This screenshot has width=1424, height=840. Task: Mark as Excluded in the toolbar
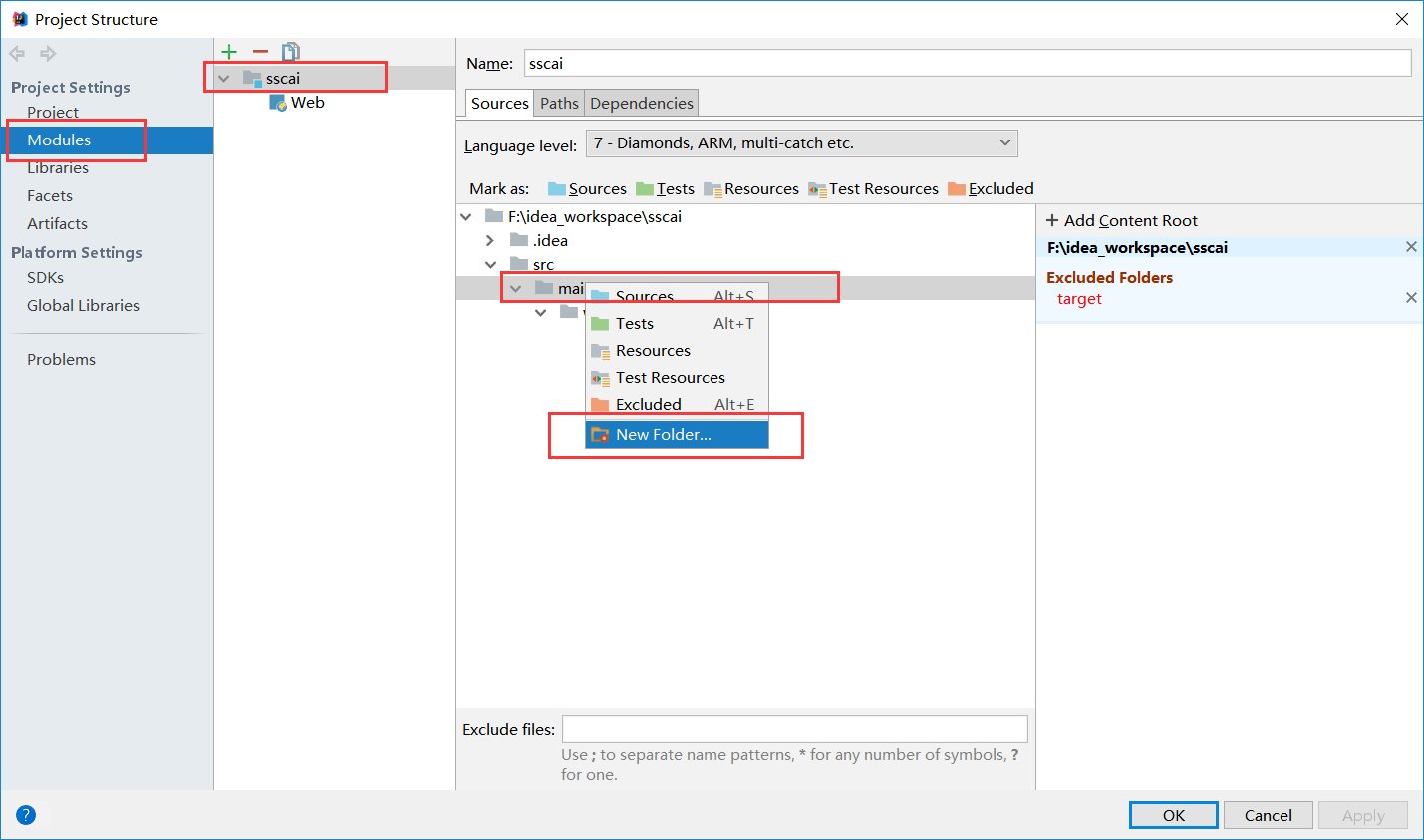tap(991, 189)
